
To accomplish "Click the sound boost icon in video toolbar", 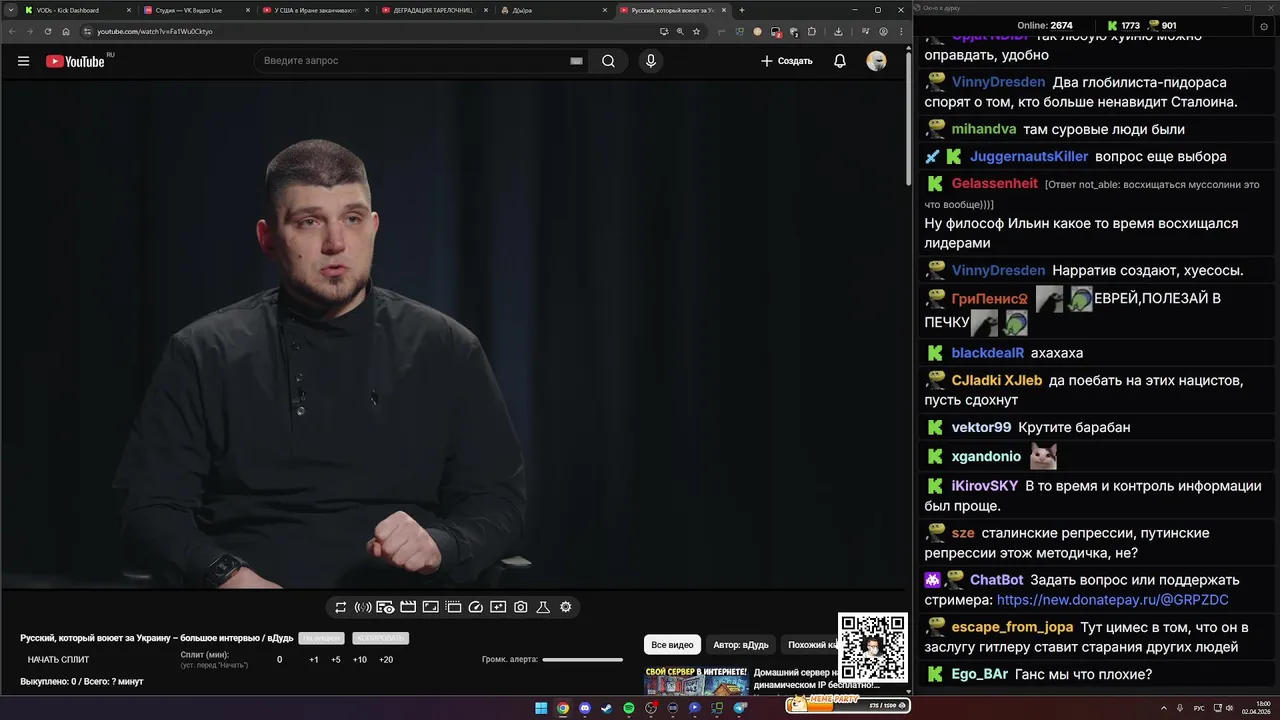I will tap(363, 607).
